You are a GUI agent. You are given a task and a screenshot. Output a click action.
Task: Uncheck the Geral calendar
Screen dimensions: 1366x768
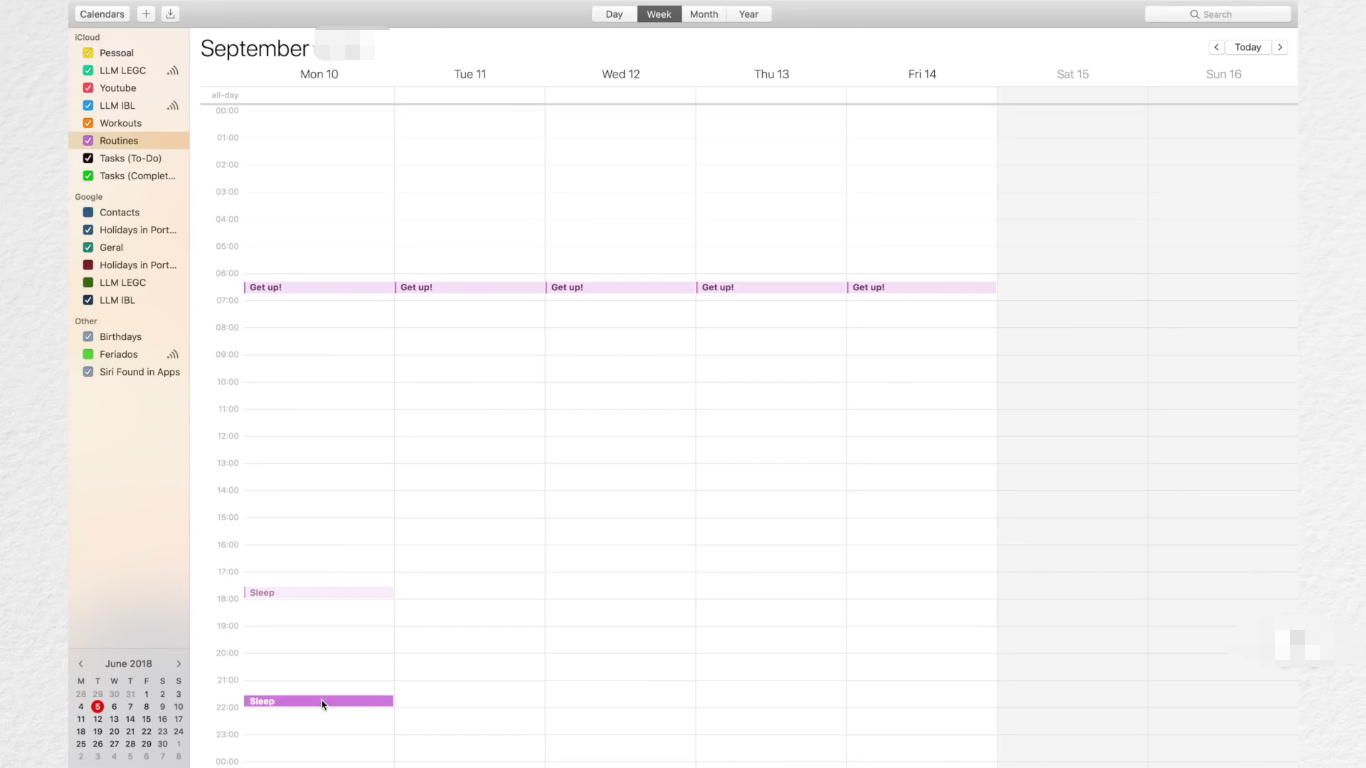[88, 248]
